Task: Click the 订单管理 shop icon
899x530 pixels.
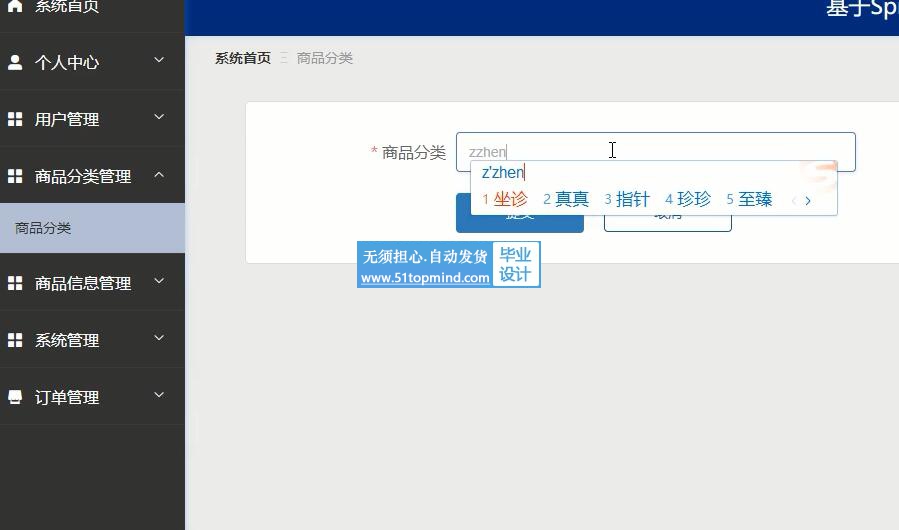Action: point(15,396)
